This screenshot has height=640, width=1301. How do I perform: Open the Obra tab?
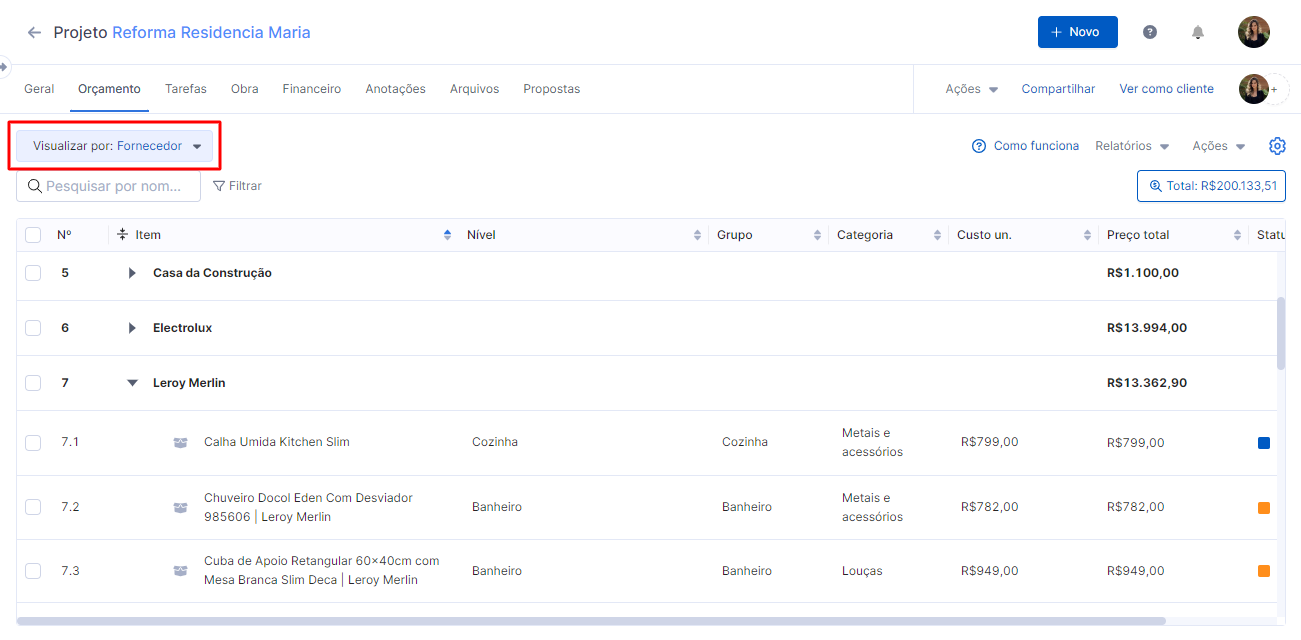[x=245, y=89]
